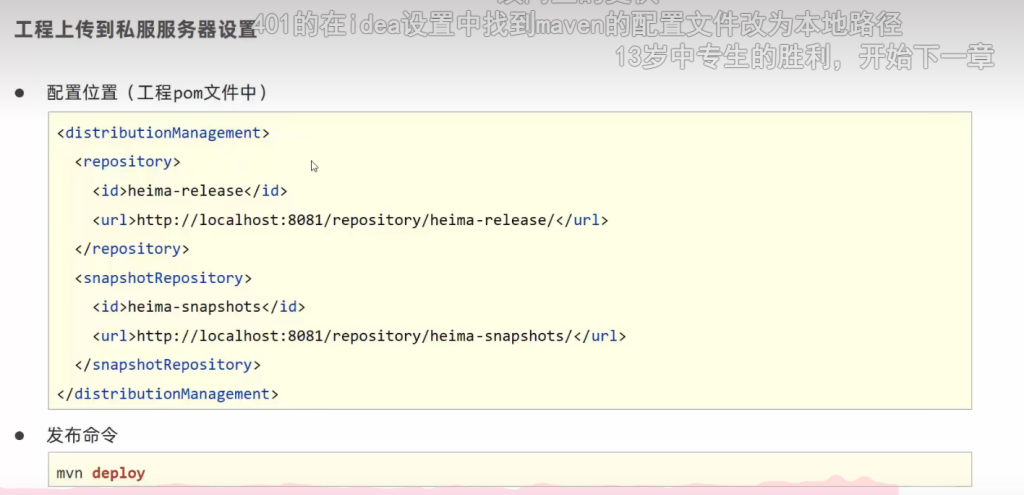This screenshot has width=1024, height=495.
Task: Click the bullet point before 发布命令
Action: (19, 436)
